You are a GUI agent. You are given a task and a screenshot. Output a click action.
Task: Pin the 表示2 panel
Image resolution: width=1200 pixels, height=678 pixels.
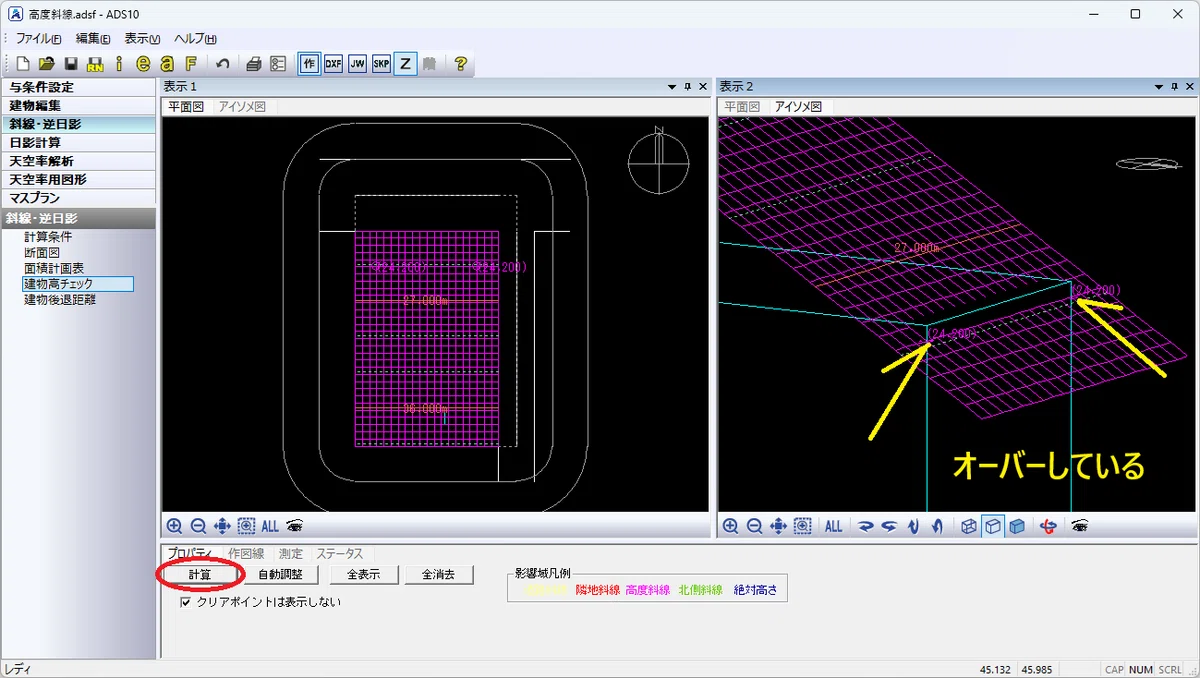click(1174, 87)
